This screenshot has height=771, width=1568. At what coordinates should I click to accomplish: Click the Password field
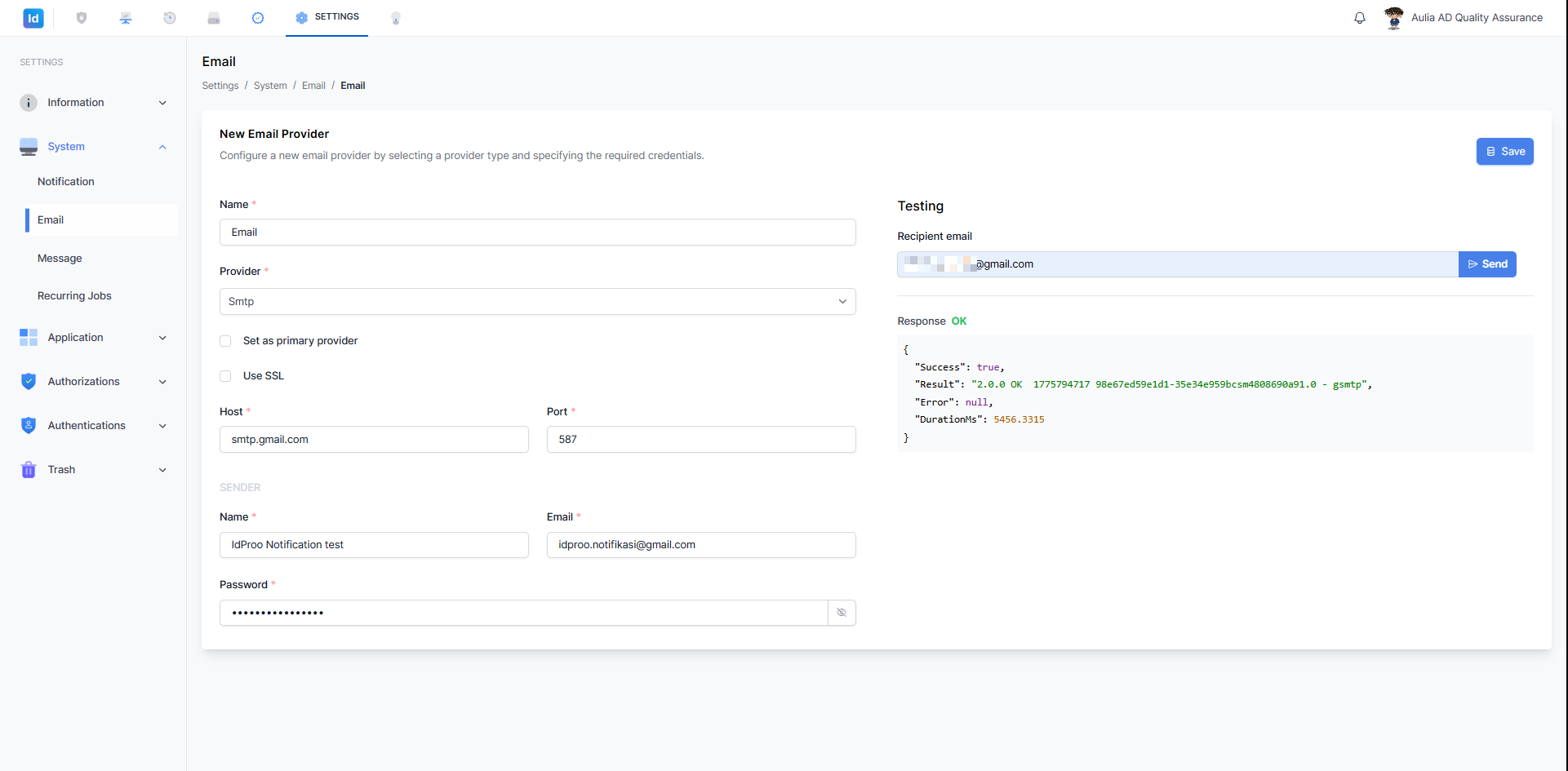coord(523,613)
